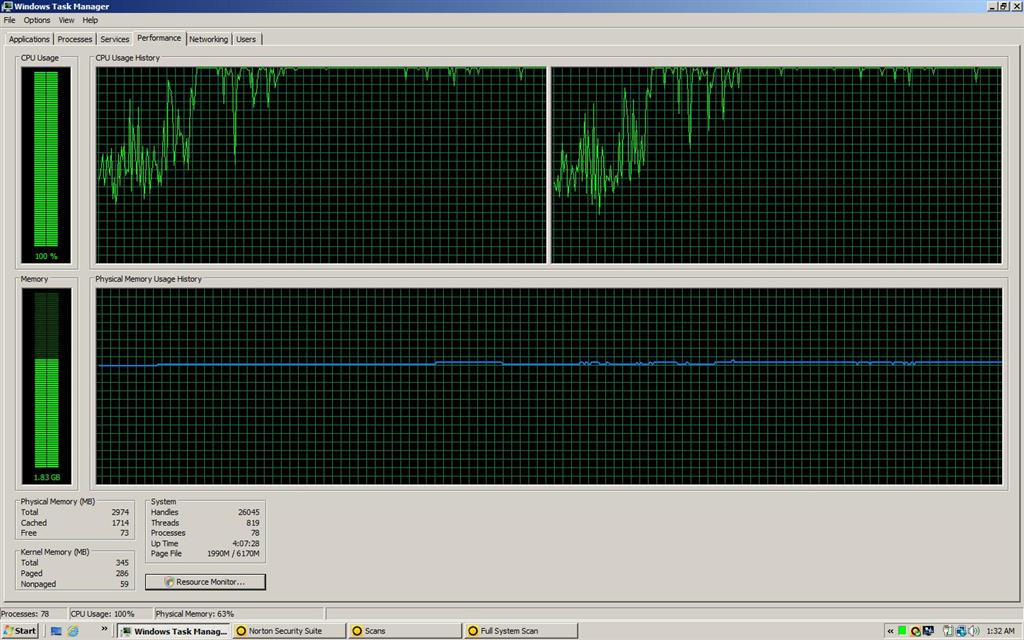Expand quick launch overflow chevron

(x=104, y=629)
